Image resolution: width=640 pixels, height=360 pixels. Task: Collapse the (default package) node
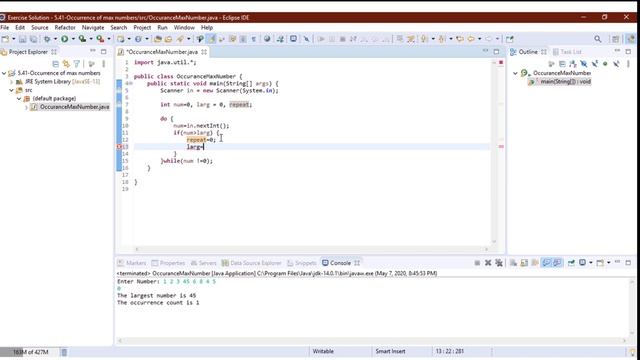tap(19, 98)
